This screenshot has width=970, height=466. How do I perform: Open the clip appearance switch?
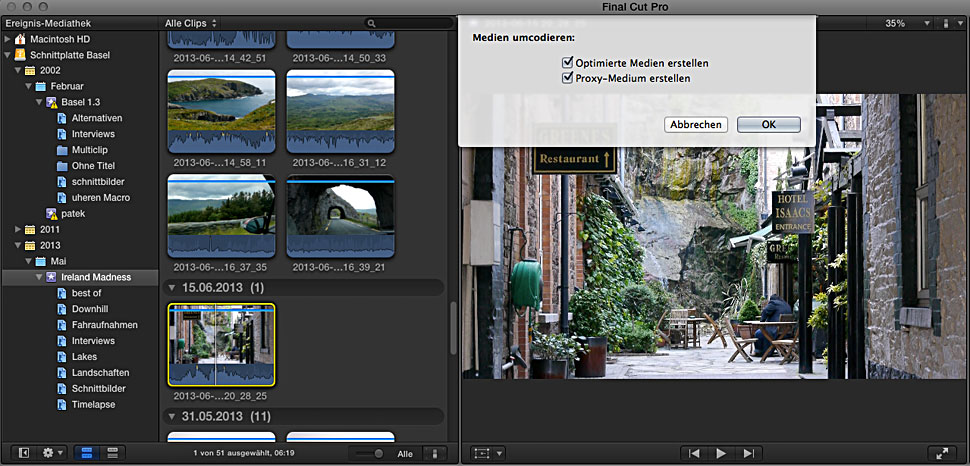435,453
